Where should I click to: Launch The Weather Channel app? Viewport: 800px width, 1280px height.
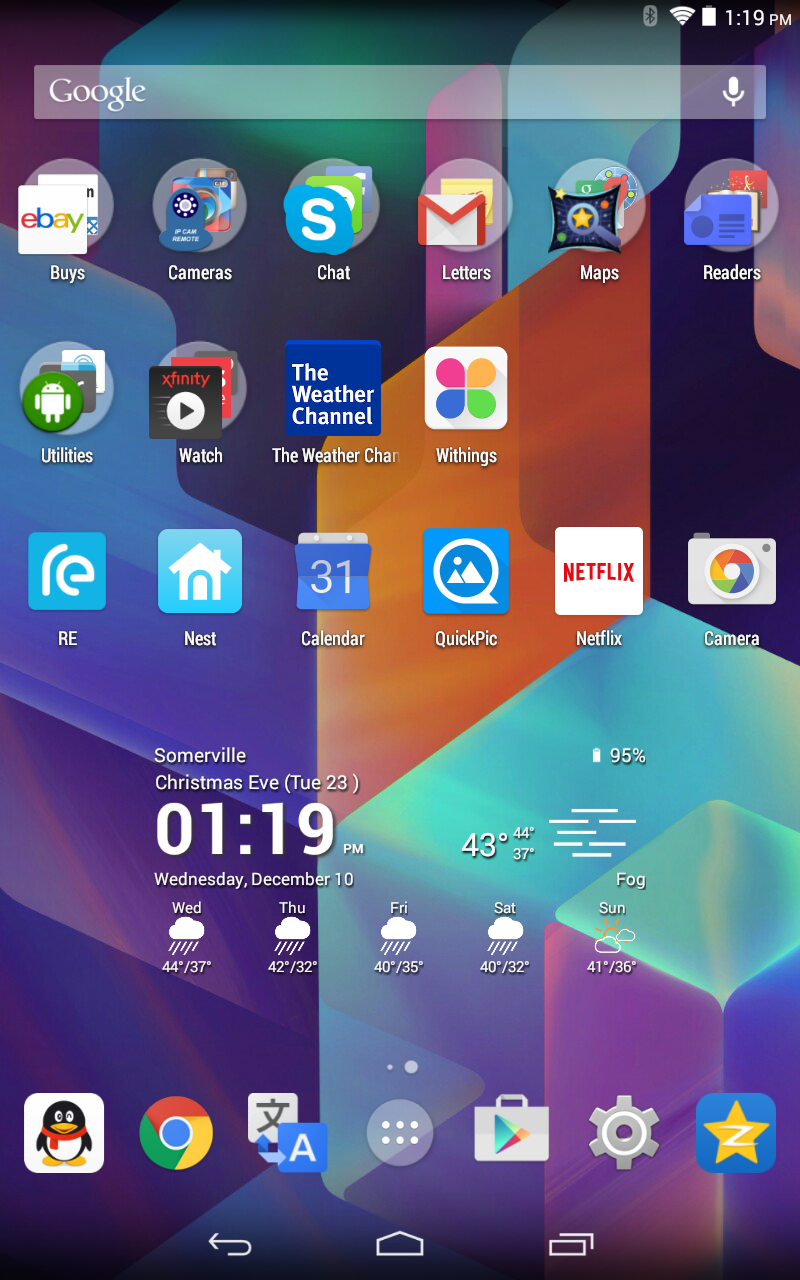point(333,388)
